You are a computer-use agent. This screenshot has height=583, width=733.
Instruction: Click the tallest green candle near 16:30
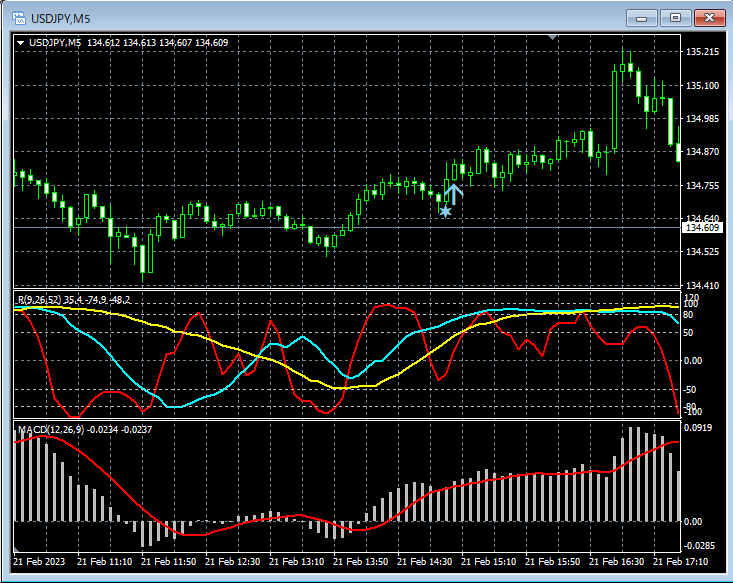pyautogui.click(x=615, y=110)
